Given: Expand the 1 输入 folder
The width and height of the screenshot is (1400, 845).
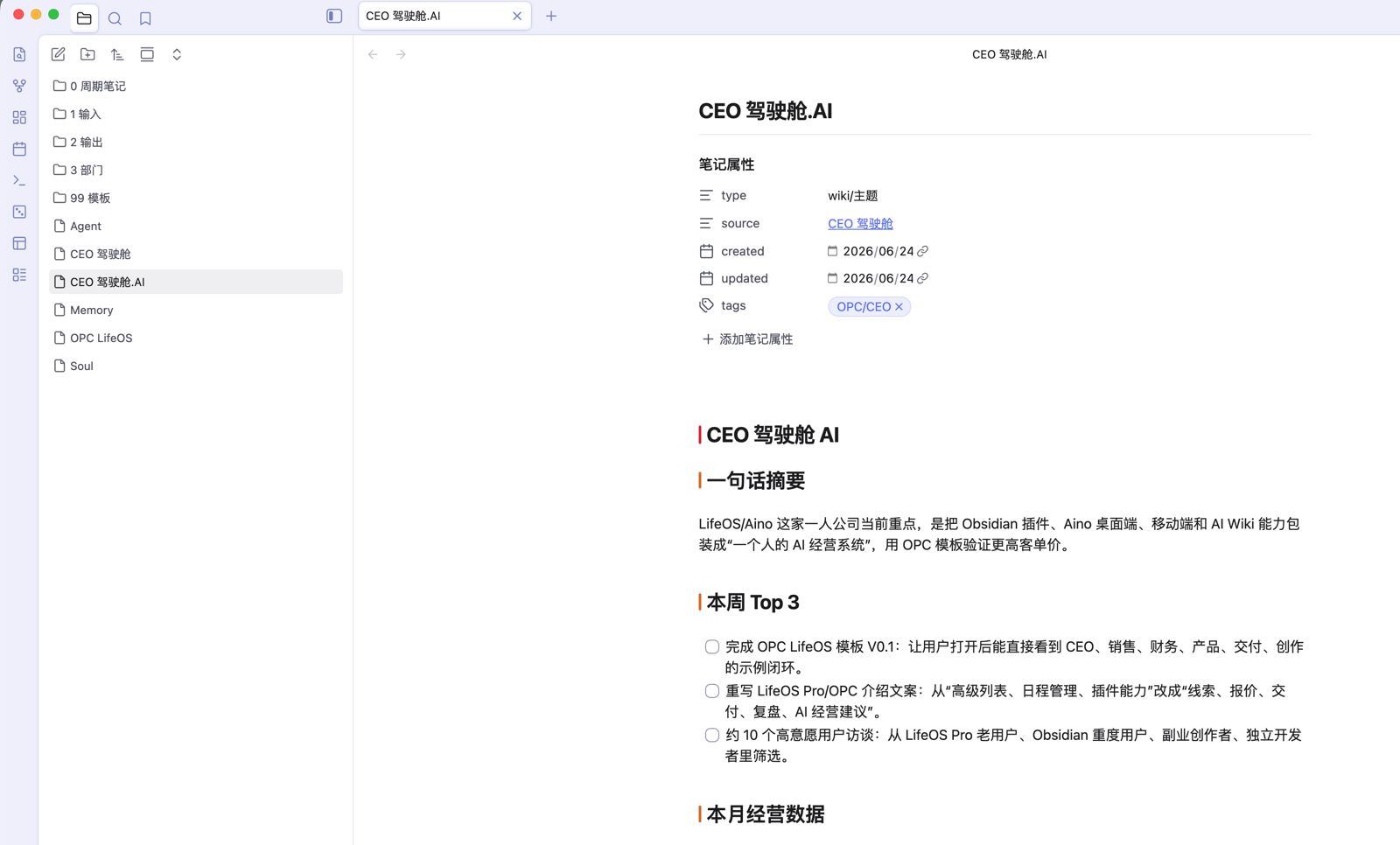Looking at the screenshot, I should click(196, 114).
